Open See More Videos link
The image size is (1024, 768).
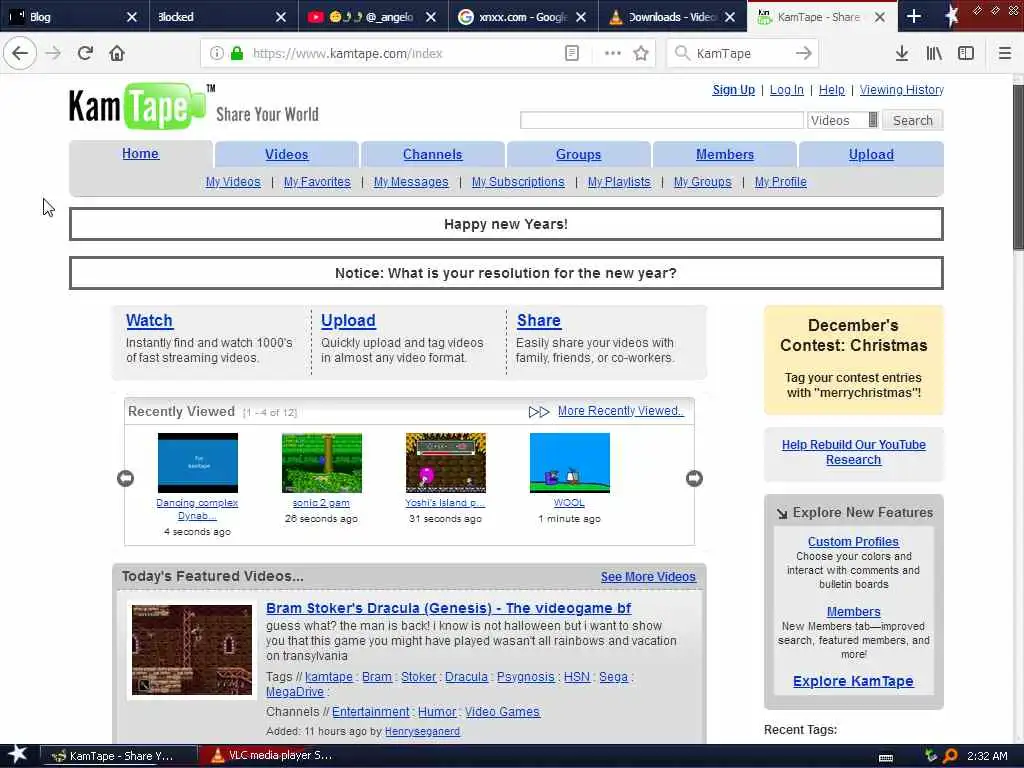tap(648, 577)
